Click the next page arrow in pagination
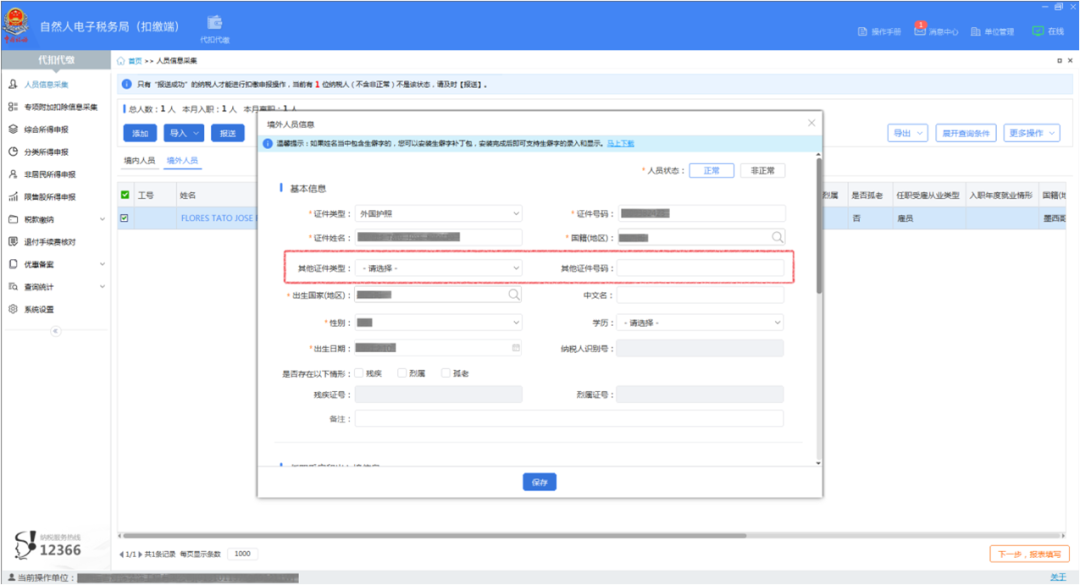Image resolution: width=1080 pixels, height=585 pixels. [x=140, y=554]
